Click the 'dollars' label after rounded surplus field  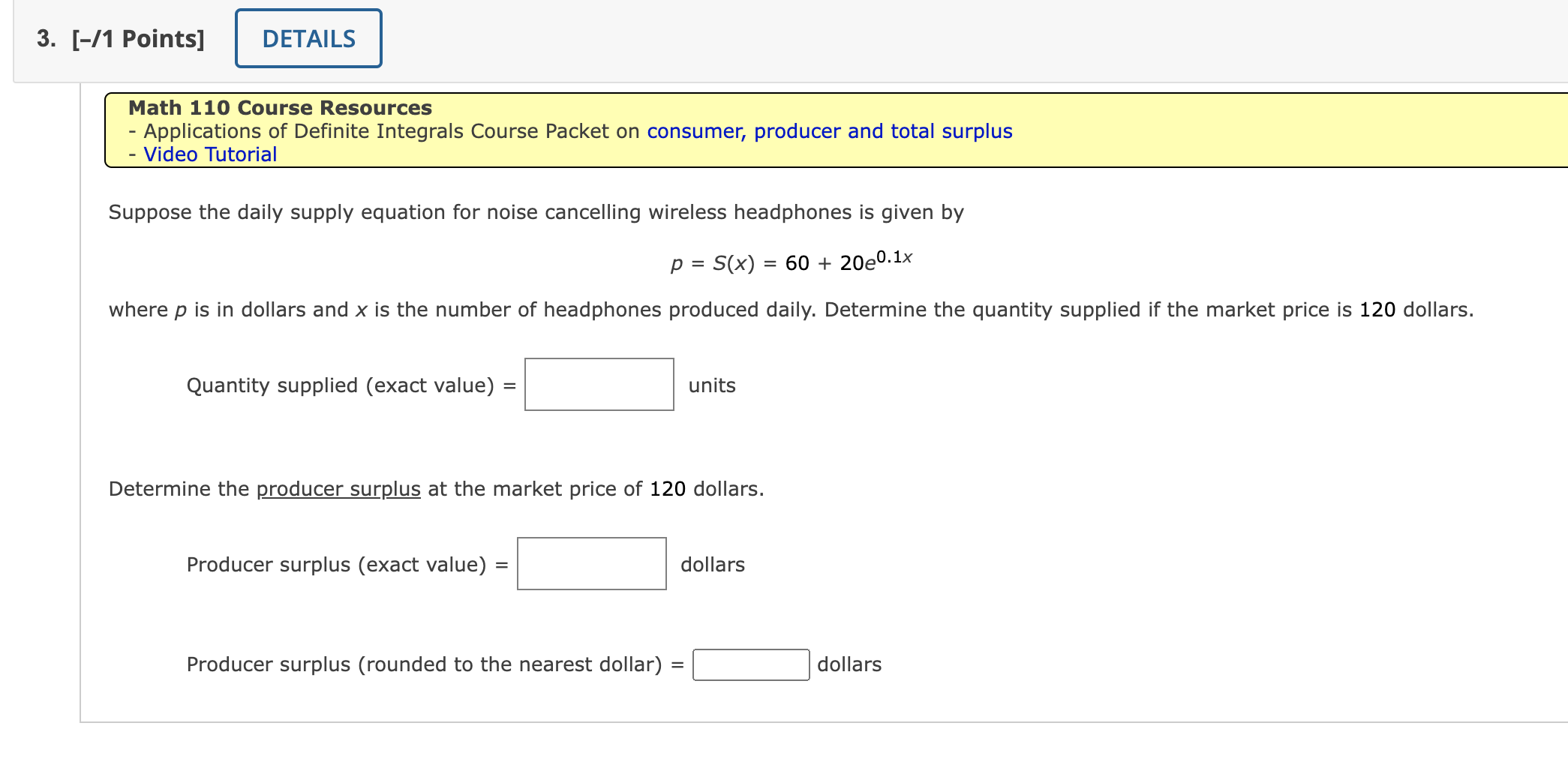point(849,664)
